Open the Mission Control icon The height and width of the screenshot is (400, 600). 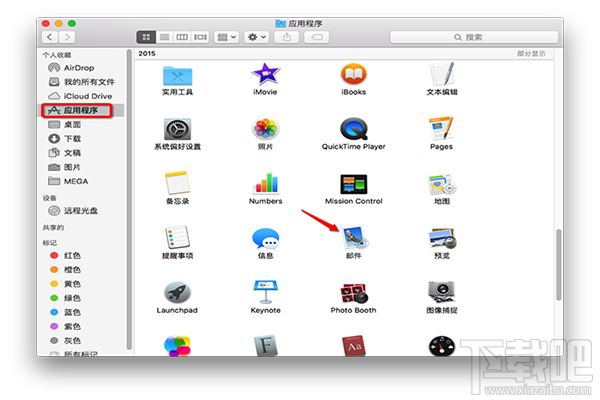click(x=354, y=184)
